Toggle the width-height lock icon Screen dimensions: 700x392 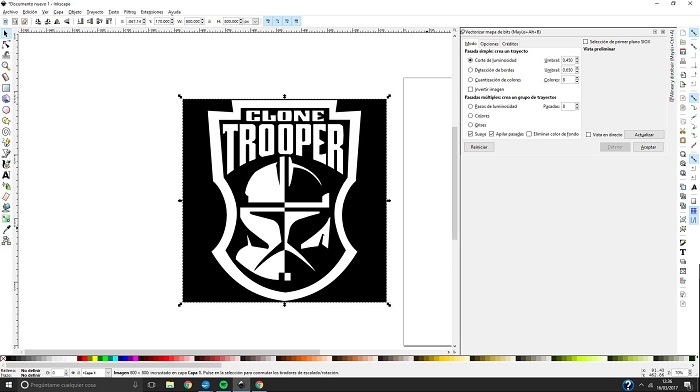tap(209, 21)
